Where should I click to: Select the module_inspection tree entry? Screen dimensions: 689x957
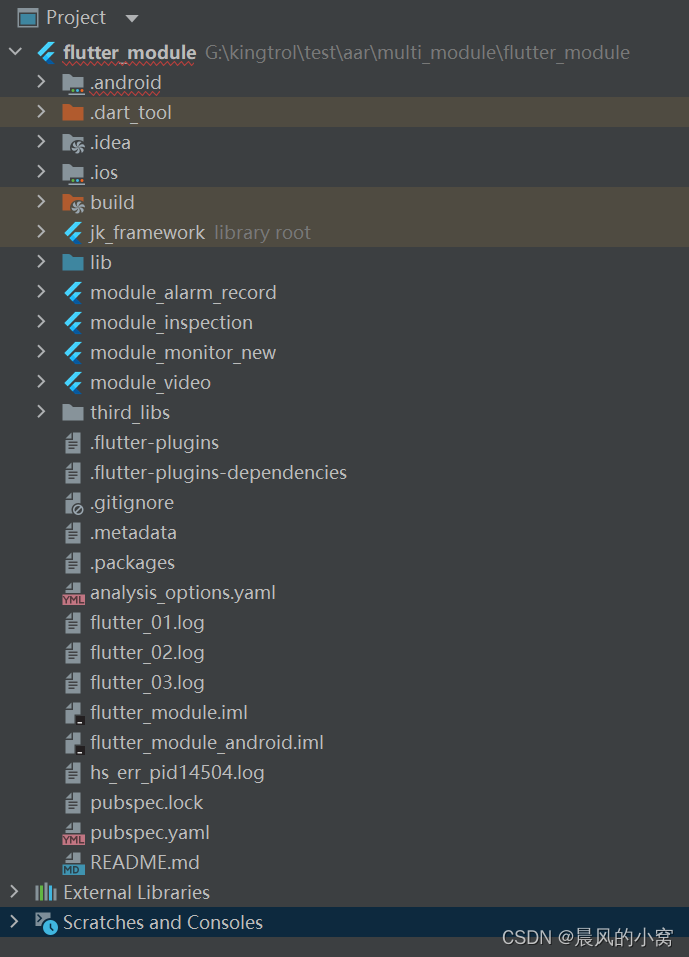[344, 322]
